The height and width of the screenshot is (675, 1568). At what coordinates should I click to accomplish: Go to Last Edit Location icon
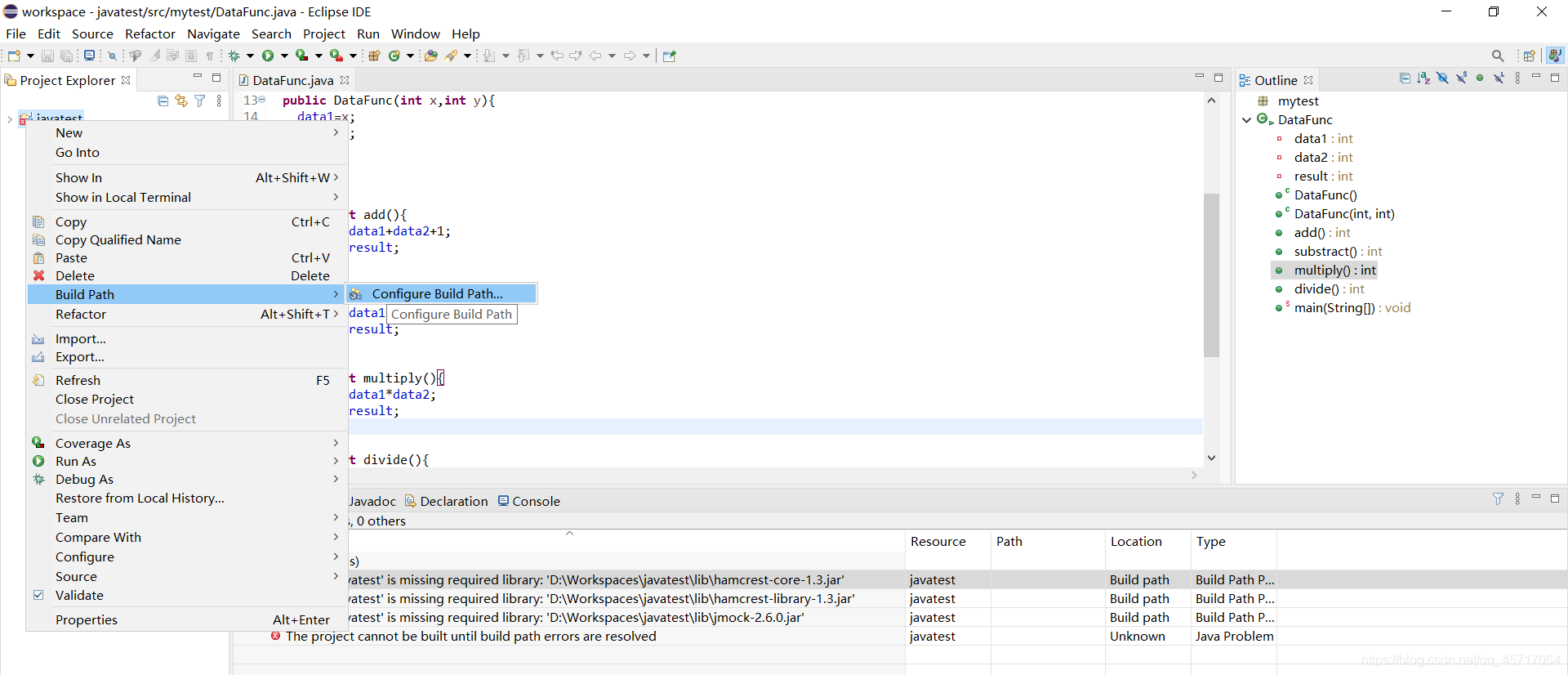tap(557, 56)
